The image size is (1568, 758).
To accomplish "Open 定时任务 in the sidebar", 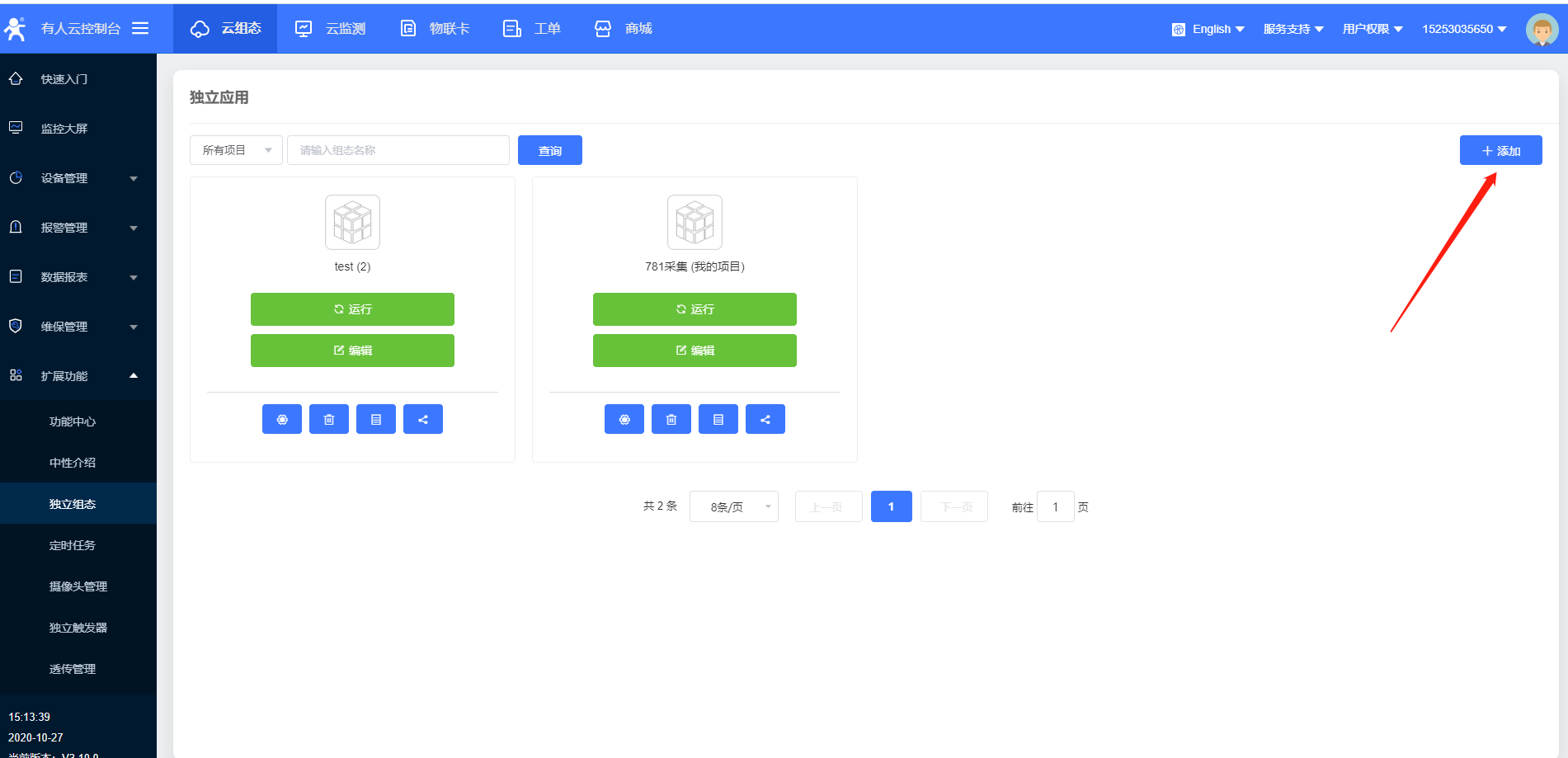I will [x=73, y=545].
